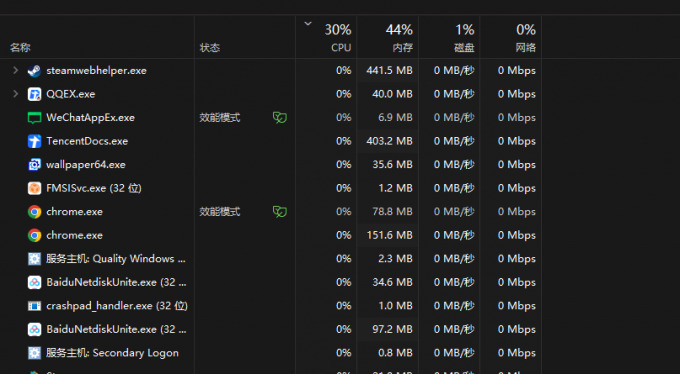
Task: Click the BaiduNetdiskUnite icon in the 97.2 MB row
Action: click(x=34, y=329)
